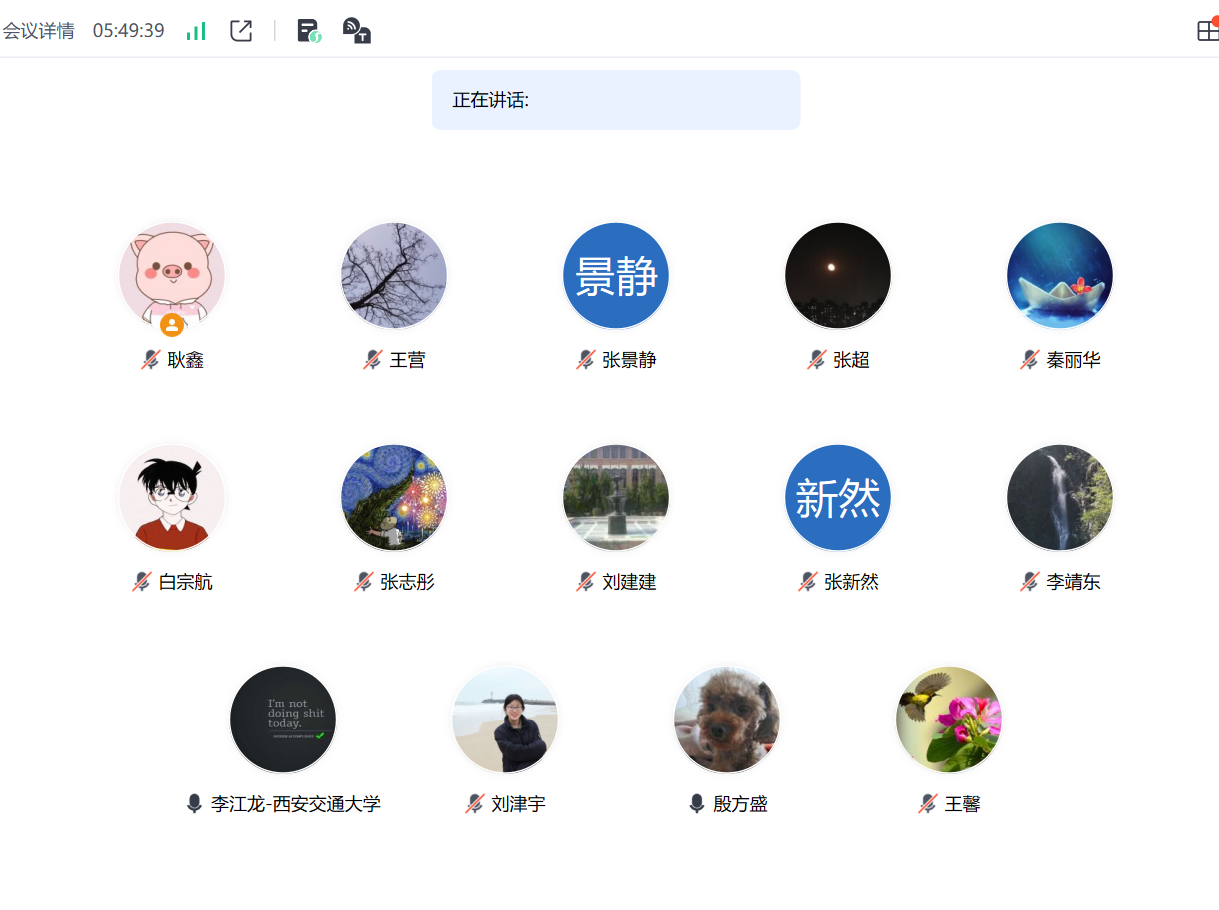This screenshot has height=910, width=1219.
Task: Select 张新然's blue 新然 avatar
Action: click(838, 498)
